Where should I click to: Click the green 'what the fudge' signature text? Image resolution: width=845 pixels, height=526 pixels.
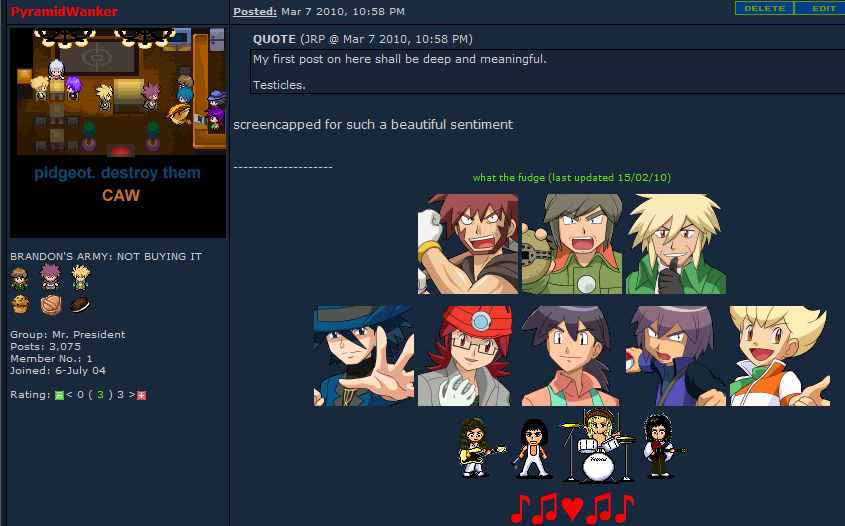[x=572, y=177]
